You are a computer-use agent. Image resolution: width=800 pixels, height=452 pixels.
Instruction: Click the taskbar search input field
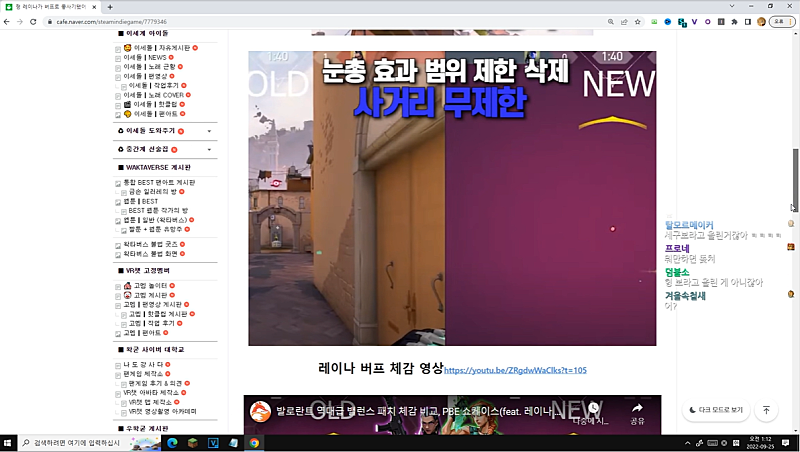click(x=89, y=443)
